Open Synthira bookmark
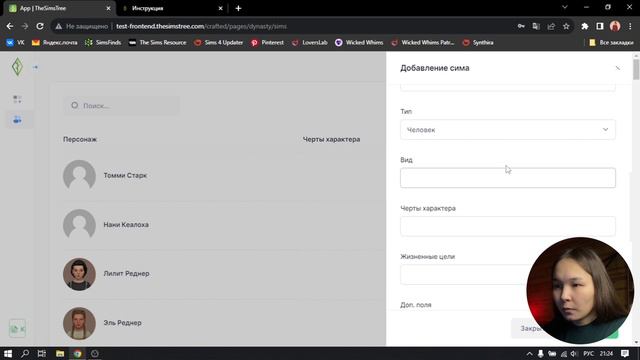The image size is (640, 360). [478, 42]
